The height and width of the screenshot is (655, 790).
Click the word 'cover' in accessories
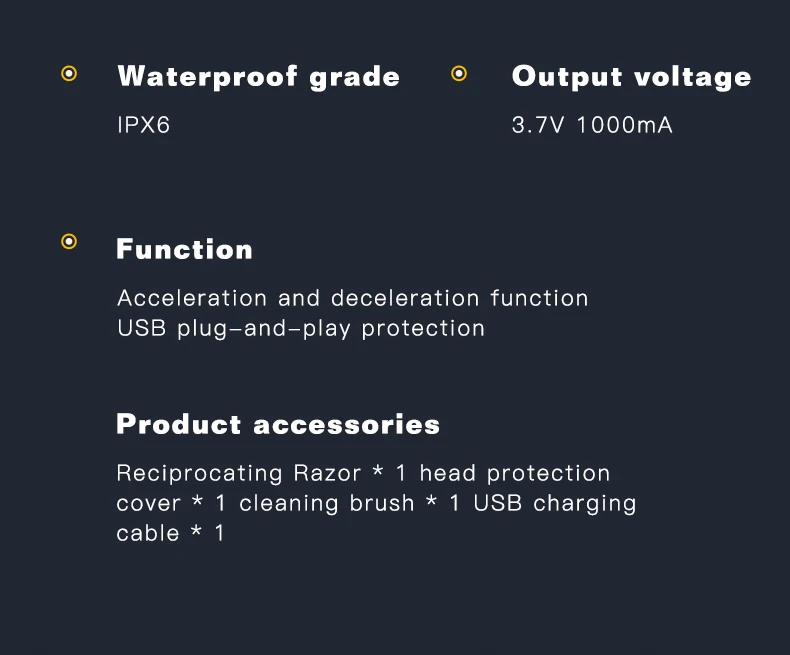tap(148, 503)
